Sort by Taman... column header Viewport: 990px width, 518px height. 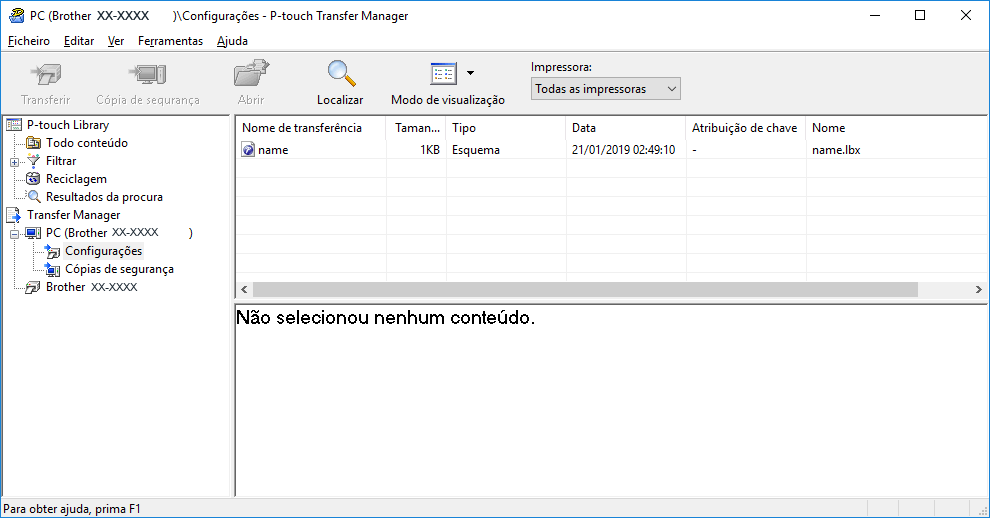point(415,128)
